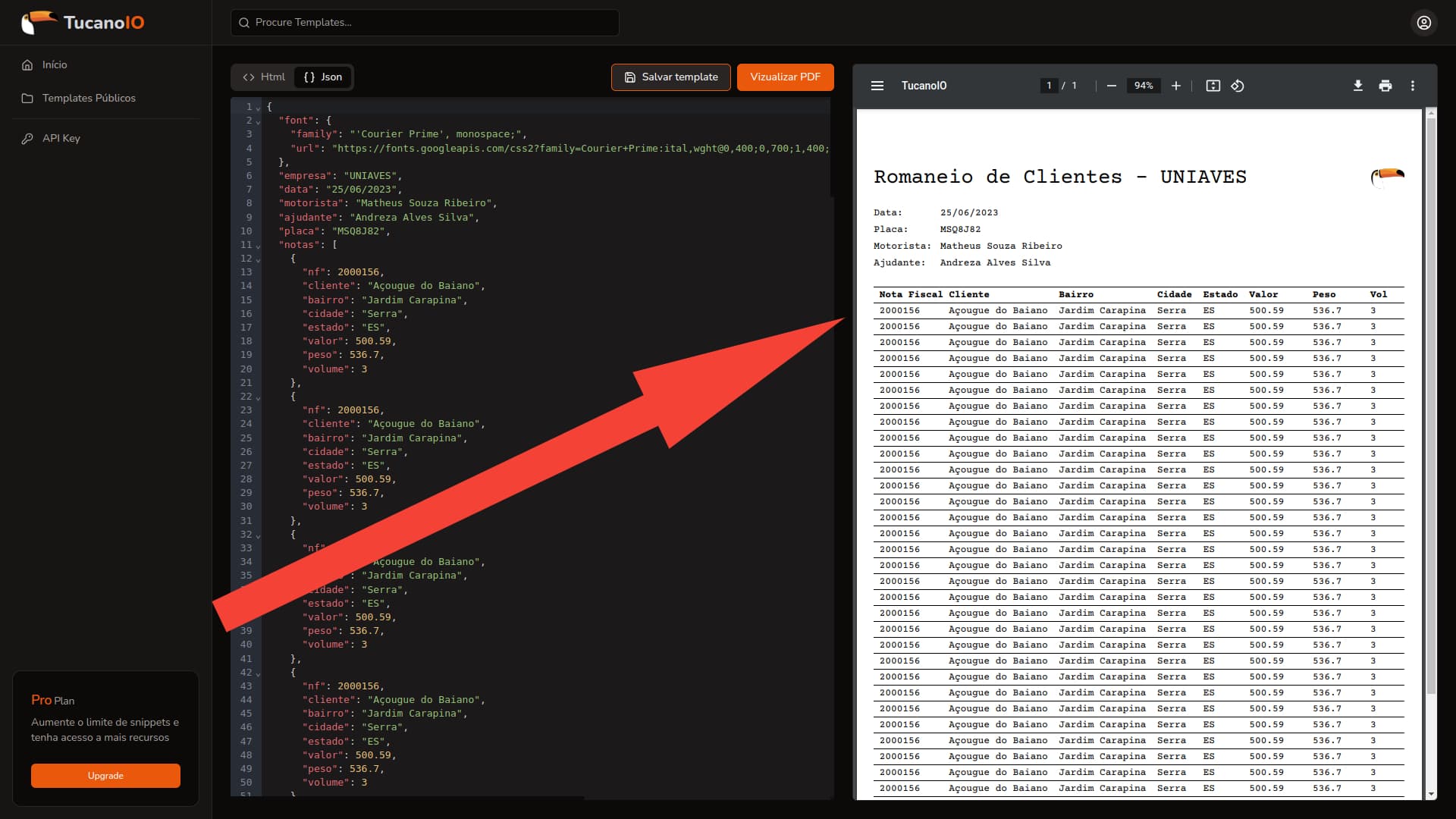Open the API Key page
1456x819 pixels.
click(x=61, y=139)
